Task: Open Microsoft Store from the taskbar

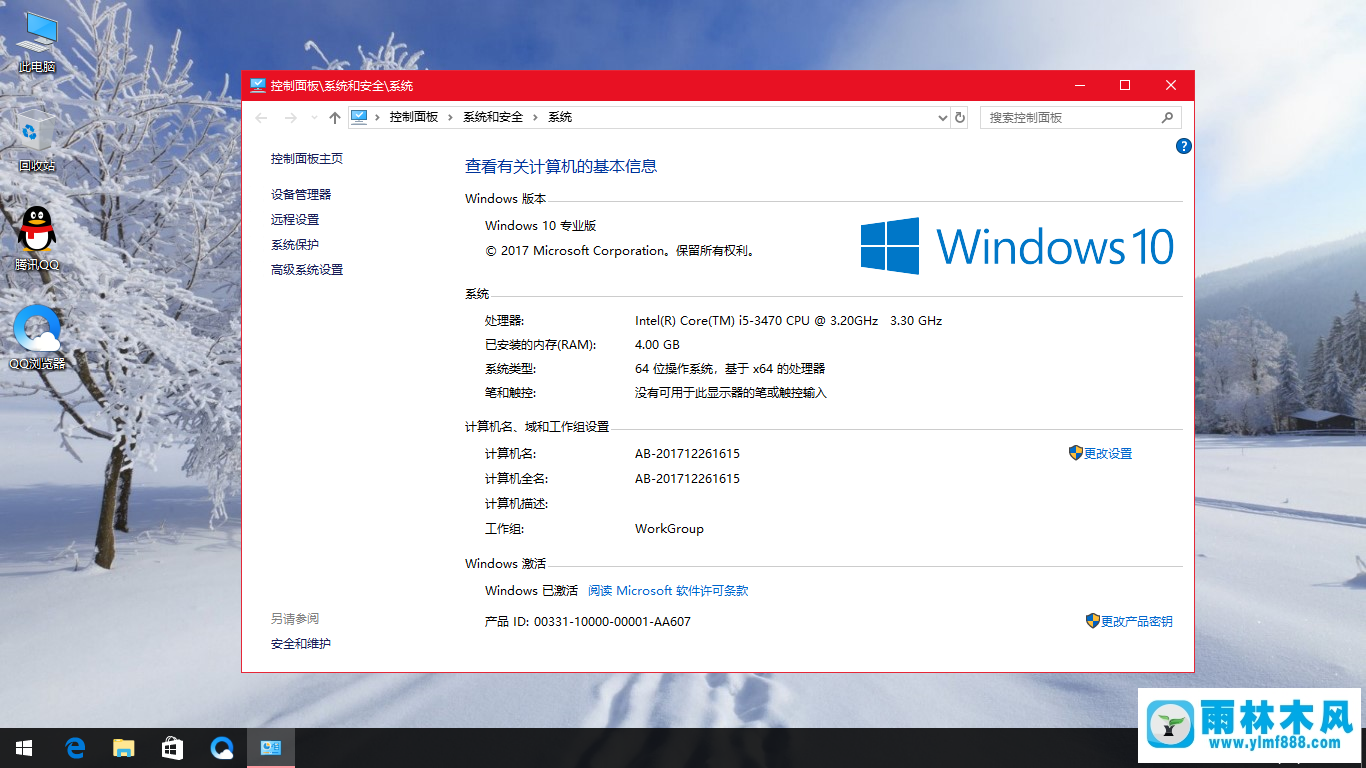Action: (x=172, y=747)
